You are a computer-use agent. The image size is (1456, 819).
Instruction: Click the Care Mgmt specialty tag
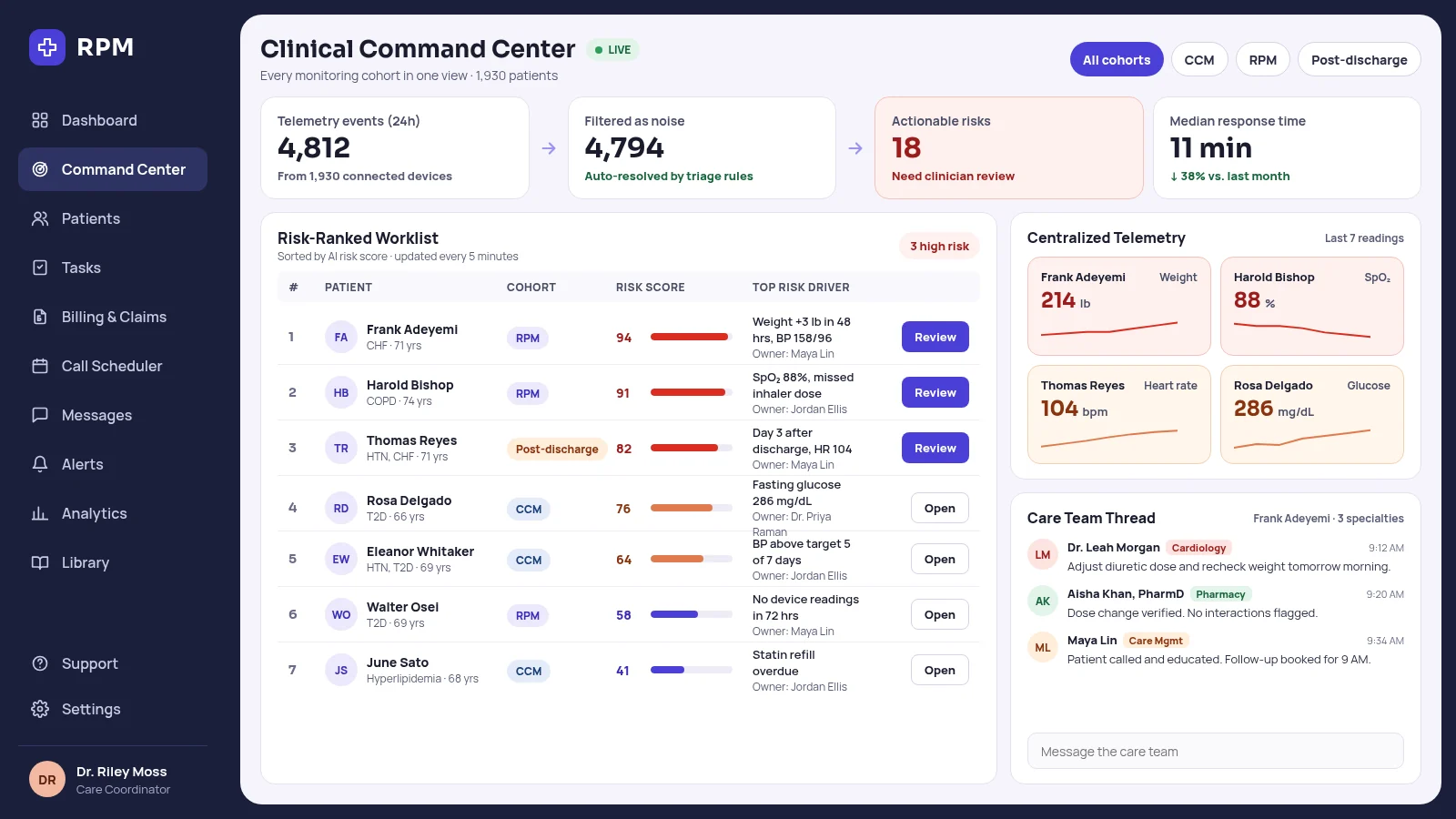click(1156, 641)
